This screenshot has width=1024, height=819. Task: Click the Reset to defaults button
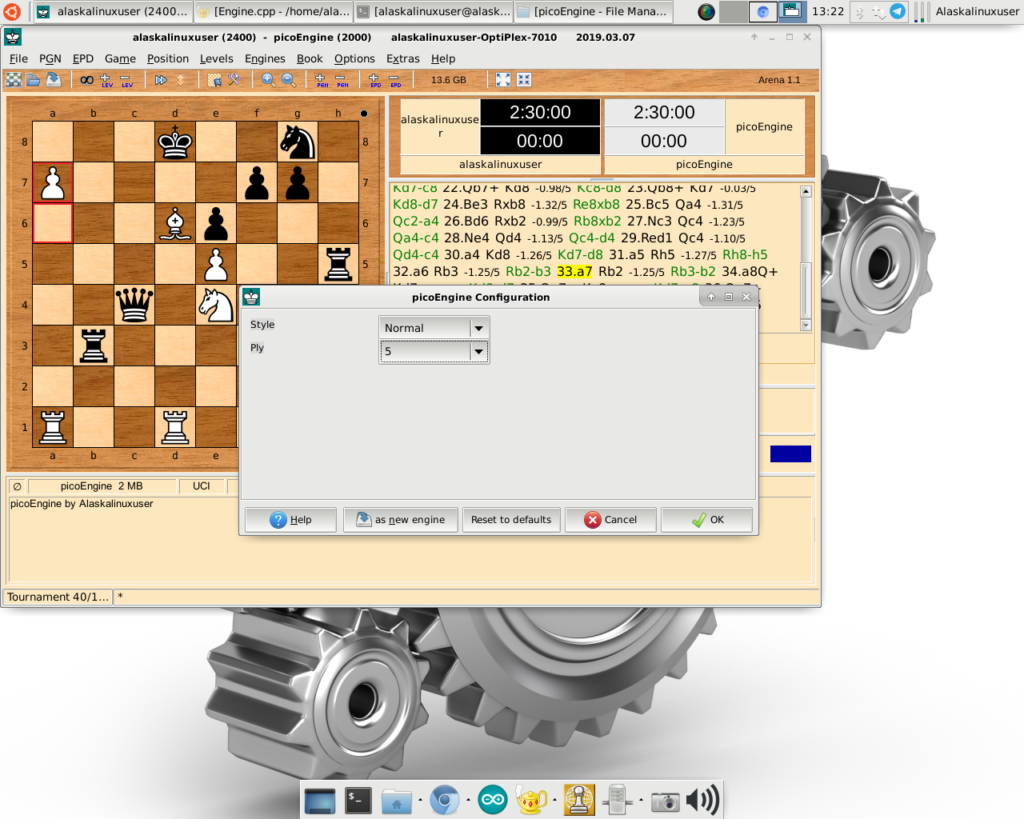[511, 520]
